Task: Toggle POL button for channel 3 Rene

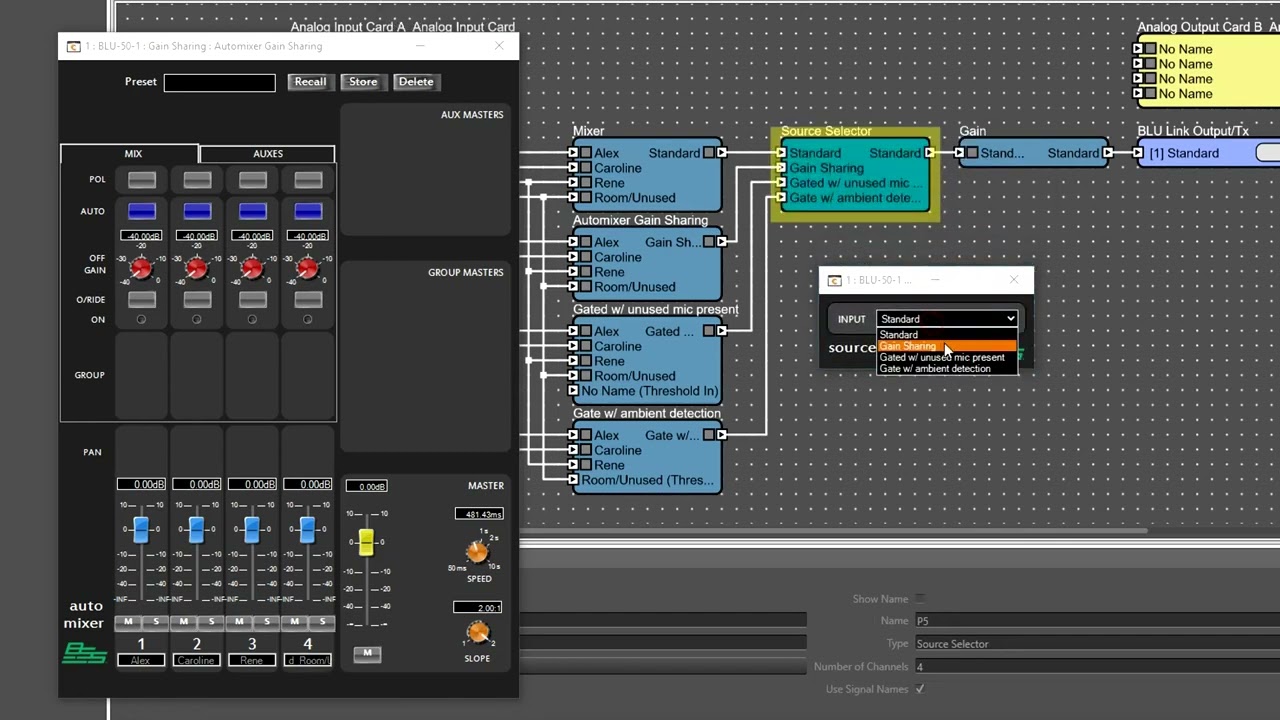Action: tap(253, 180)
